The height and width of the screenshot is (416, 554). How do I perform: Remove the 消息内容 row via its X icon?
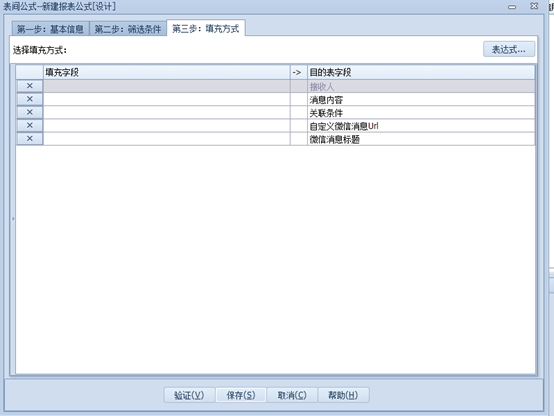click(x=30, y=99)
